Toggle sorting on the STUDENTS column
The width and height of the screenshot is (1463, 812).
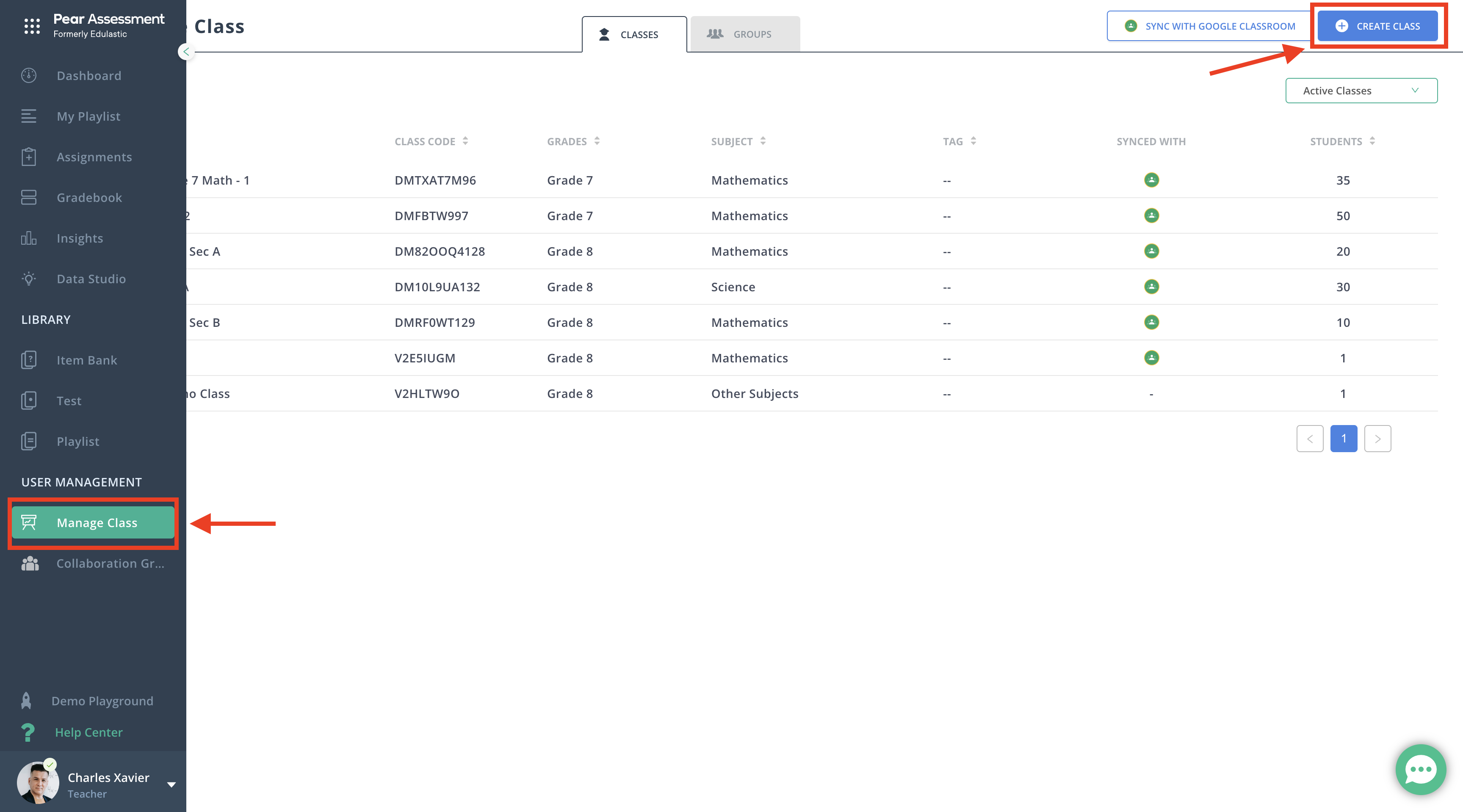click(x=1373, y=141)
